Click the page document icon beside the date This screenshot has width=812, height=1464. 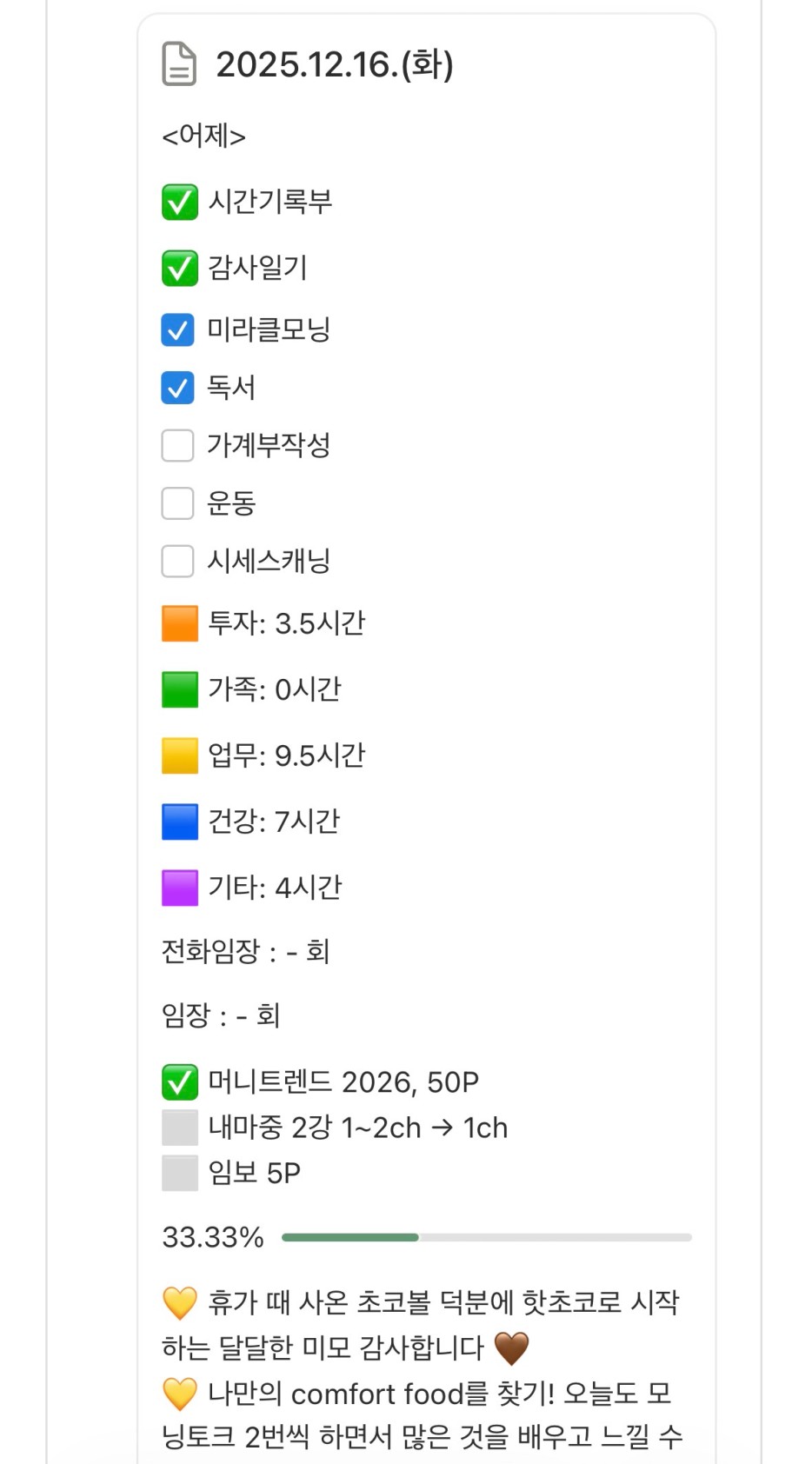pos(179,64)
